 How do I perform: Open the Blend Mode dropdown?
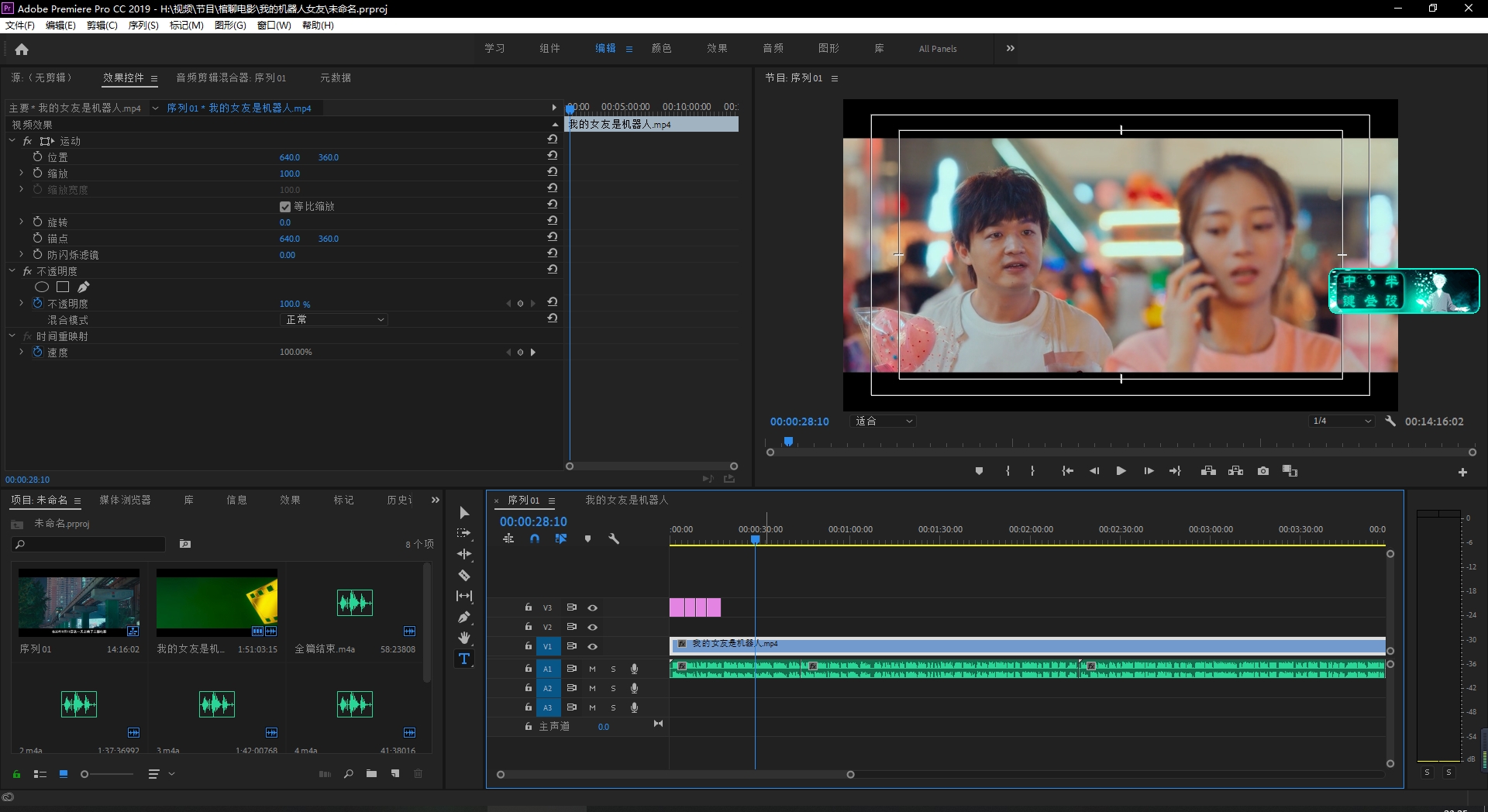point(333,319)
